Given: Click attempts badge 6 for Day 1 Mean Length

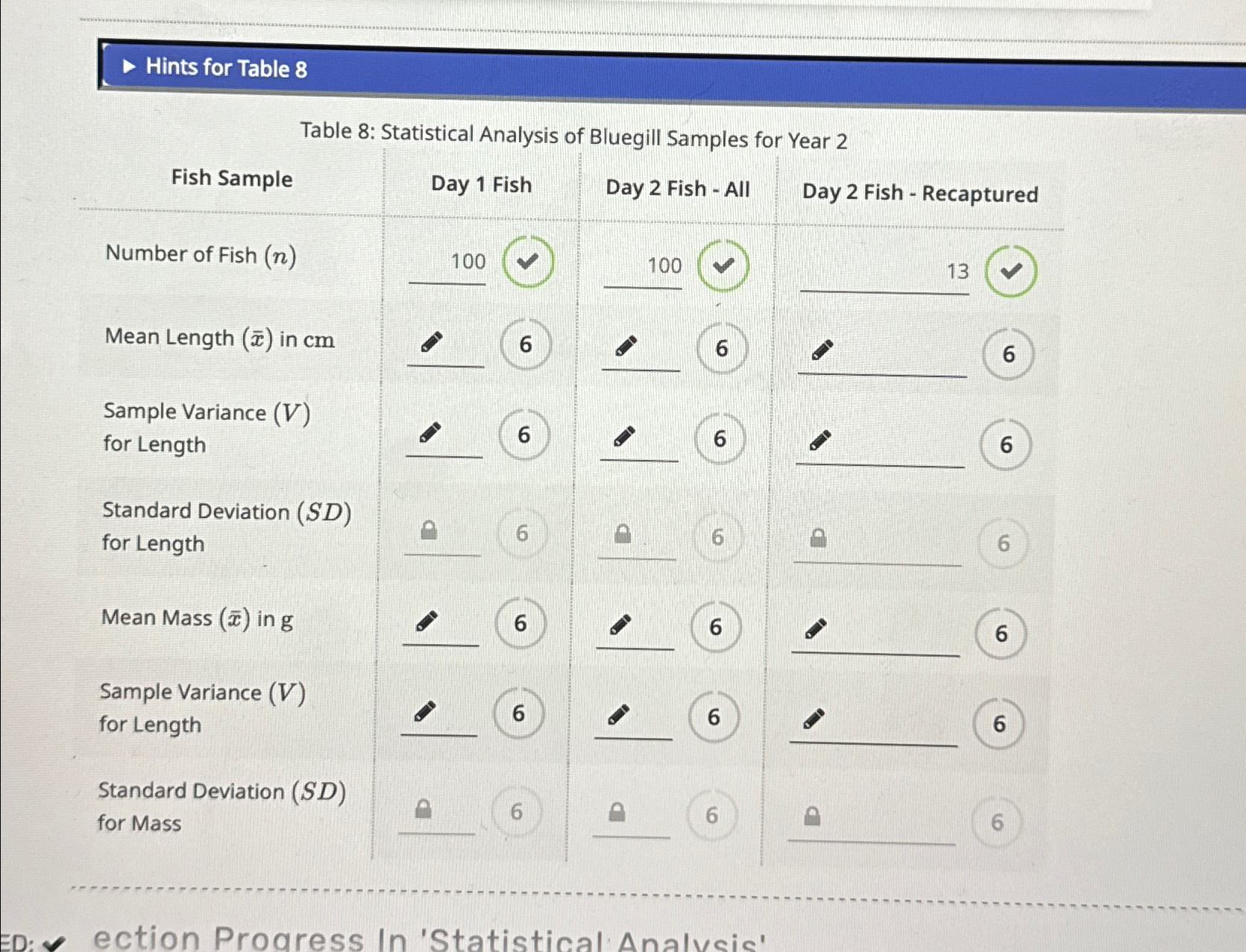Looking at the screenshot, I should click(x=526, y=344).
